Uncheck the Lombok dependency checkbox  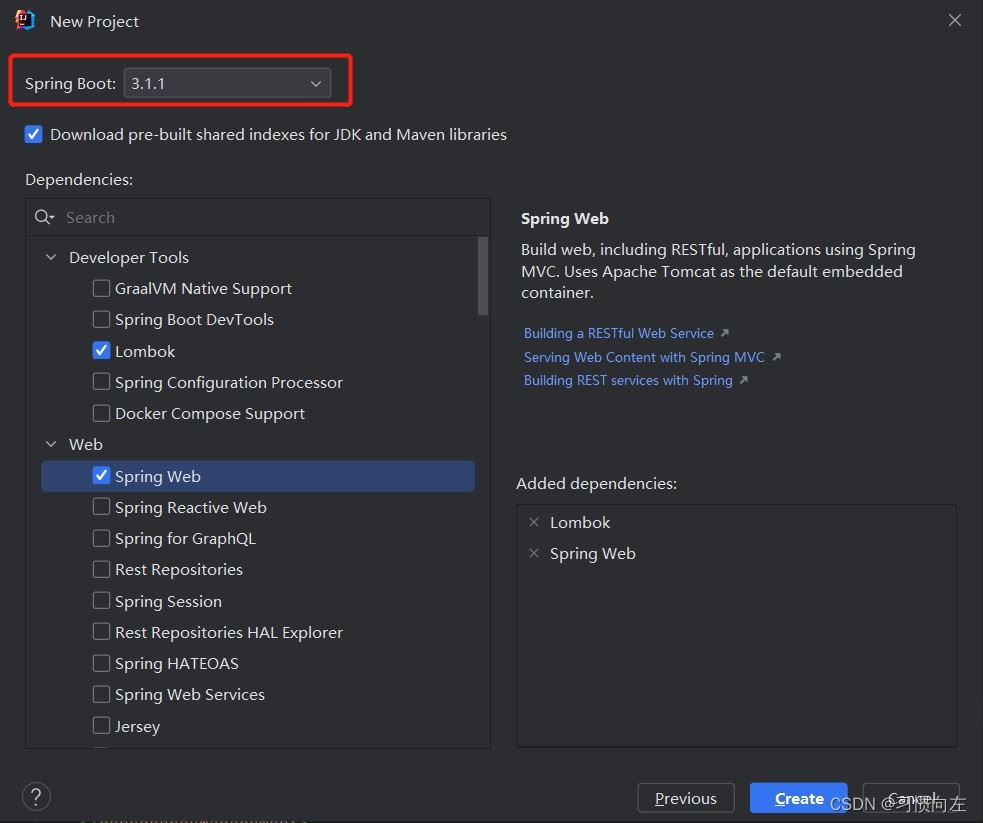tap(101, 351)
